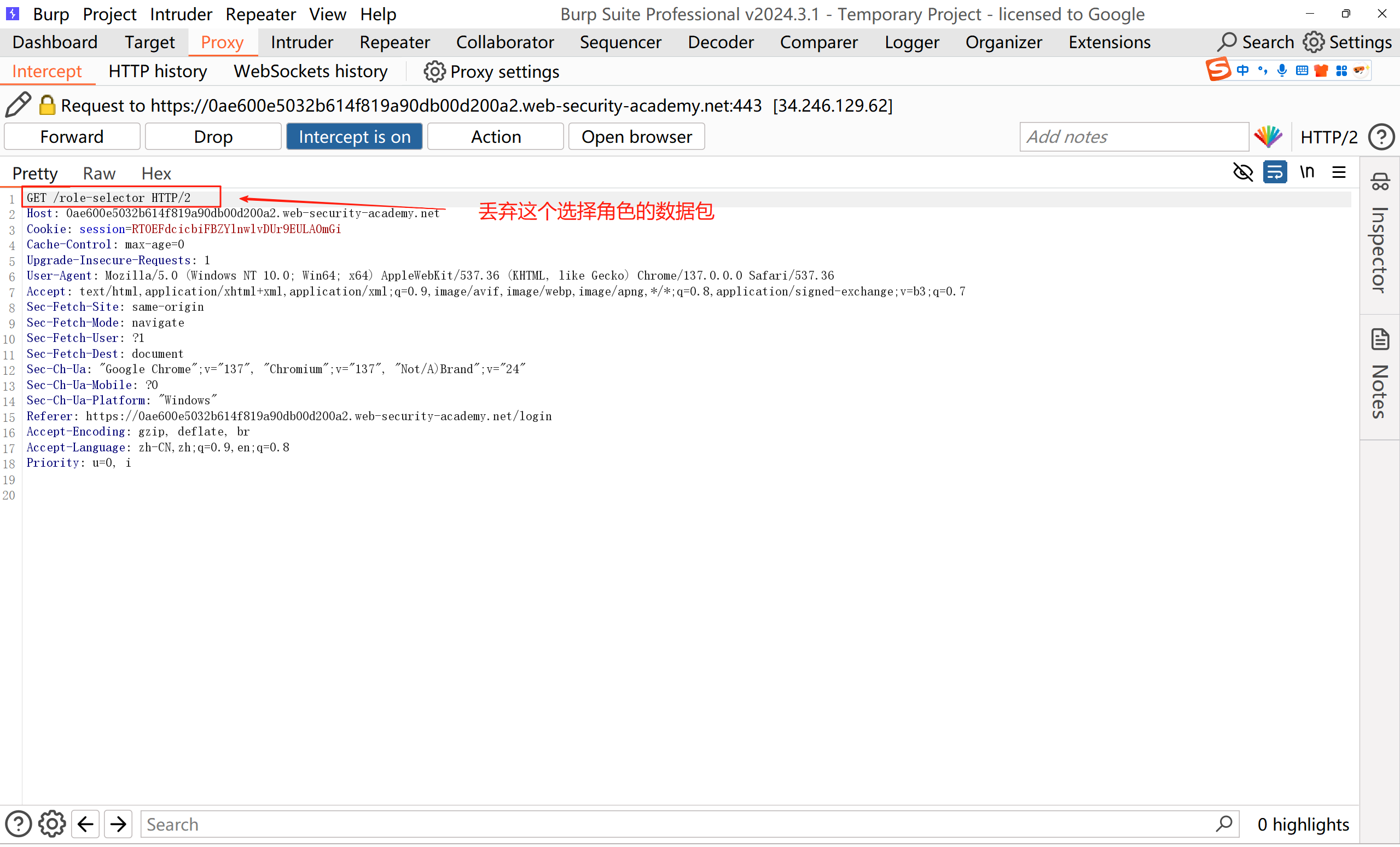This screenshot has height=847, width=1400.
Task: Toggle hide non-printable eye icon
Action: [1242, 172]
